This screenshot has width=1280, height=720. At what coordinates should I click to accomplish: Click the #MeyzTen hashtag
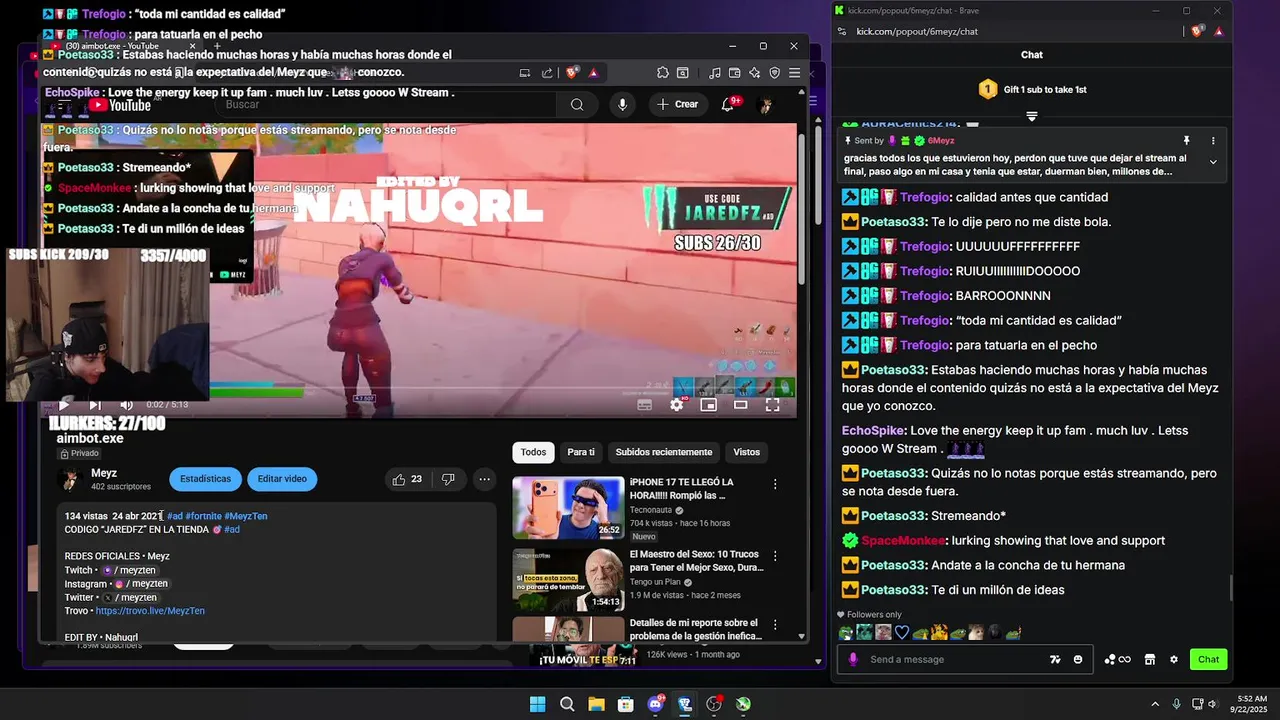click(246, 516)
